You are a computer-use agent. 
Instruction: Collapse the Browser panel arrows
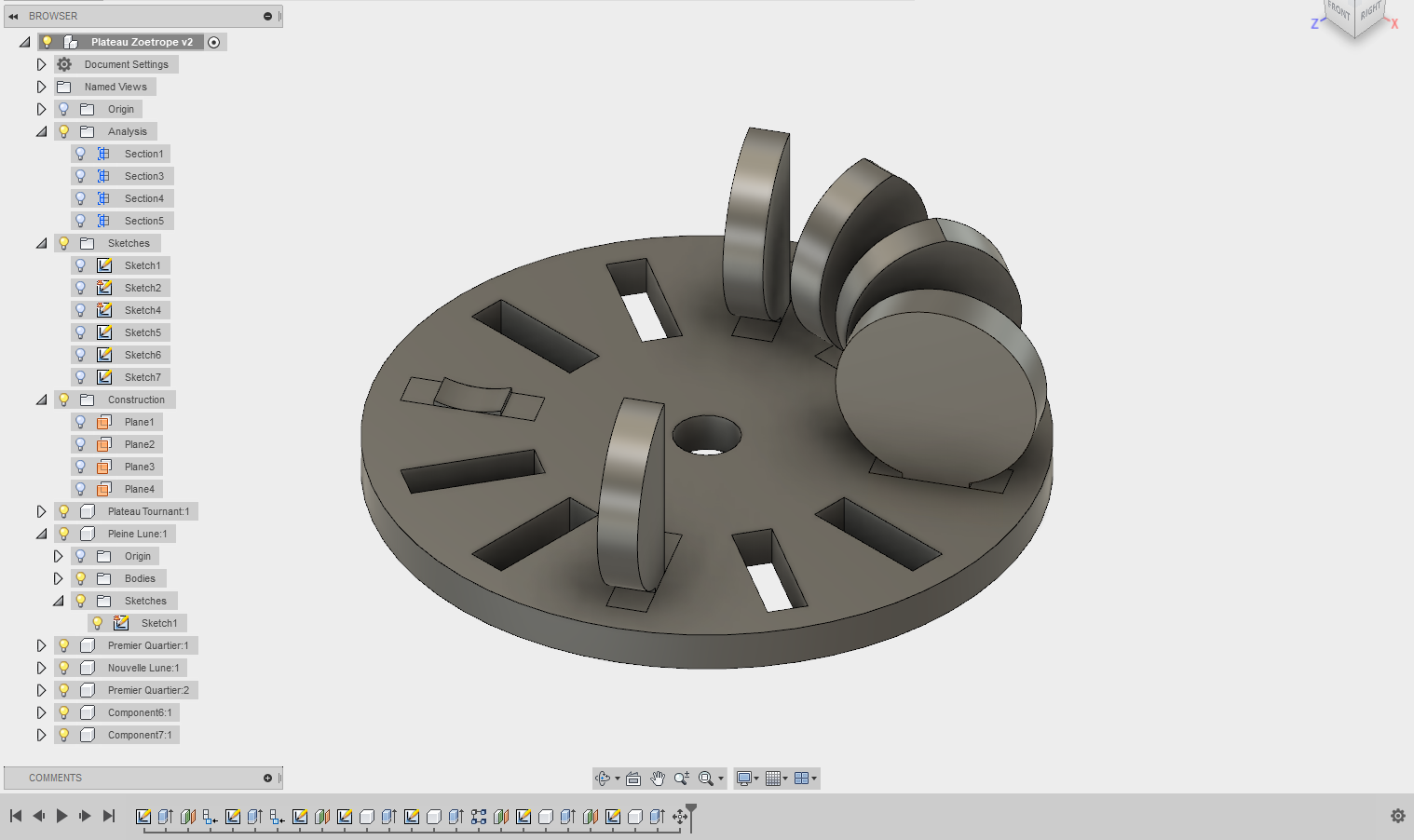[13, 16]
